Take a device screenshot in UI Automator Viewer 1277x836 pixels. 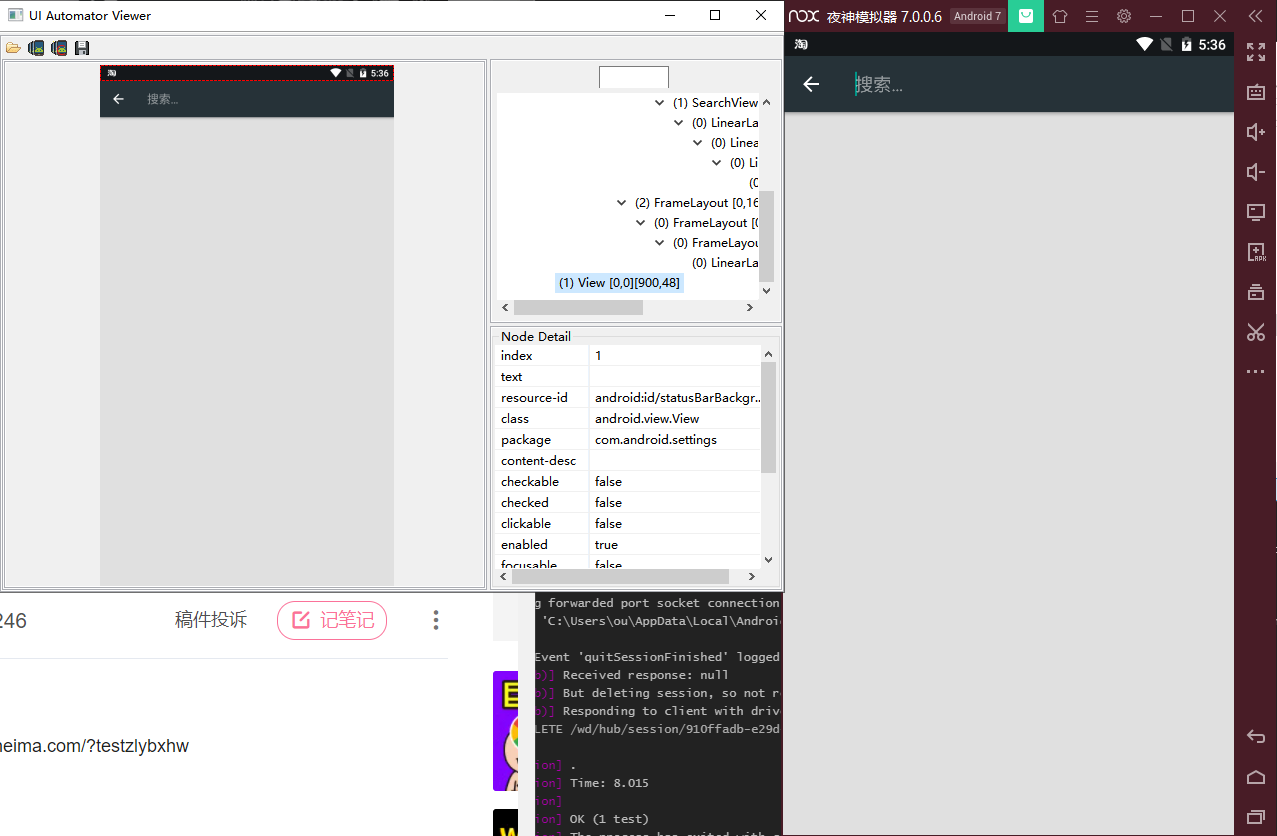pyautogui.click(x=36, y=47)
